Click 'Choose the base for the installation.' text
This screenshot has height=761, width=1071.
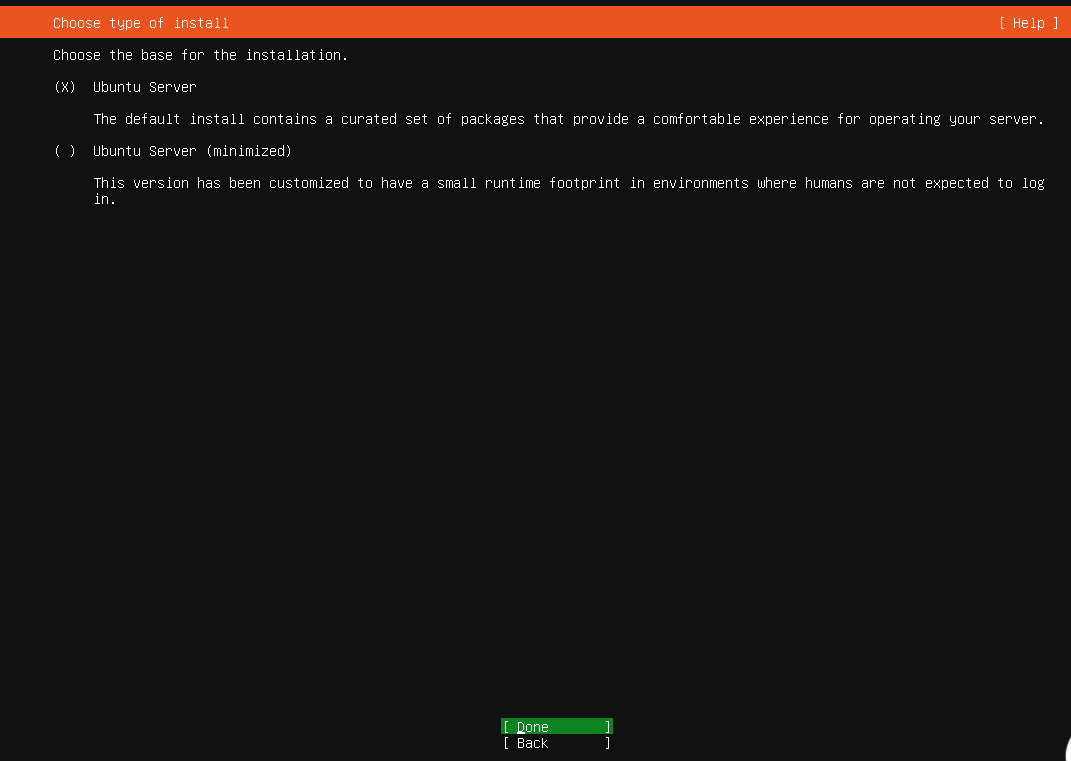point(201,55)
